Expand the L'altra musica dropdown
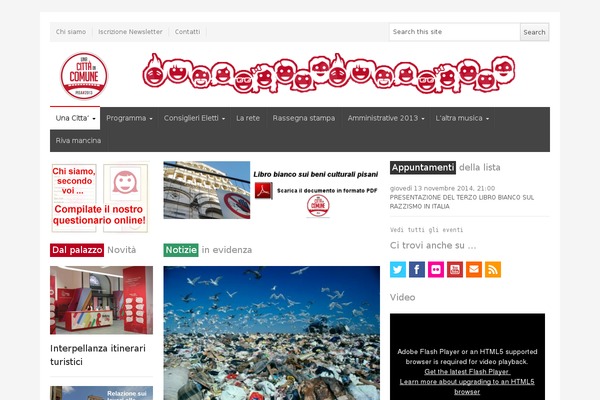 tap(462, 118)
